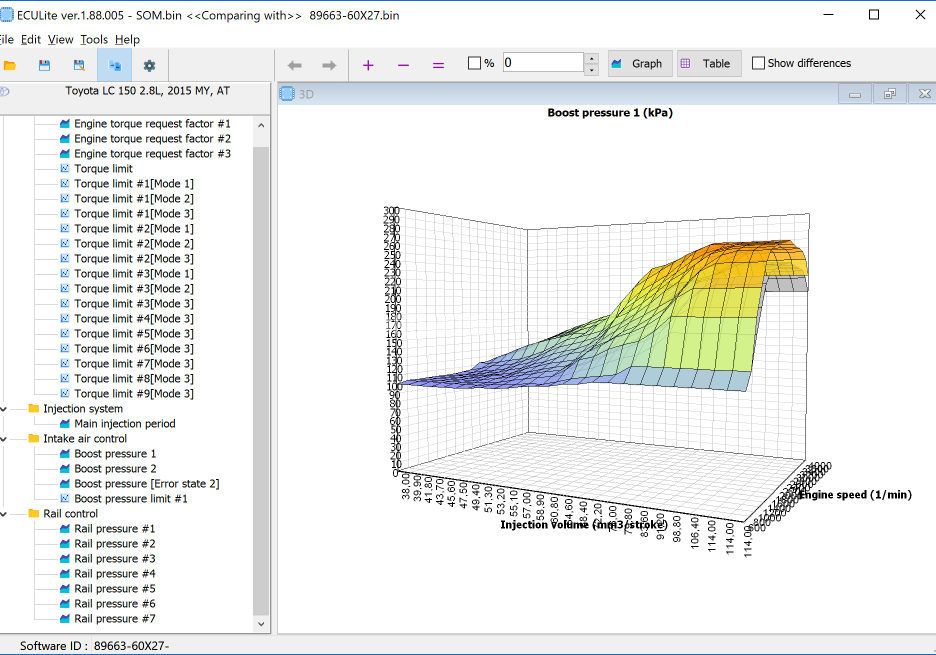Open the View menu
The height and width of the screenshot is (655, 936).
click(60, 39)
